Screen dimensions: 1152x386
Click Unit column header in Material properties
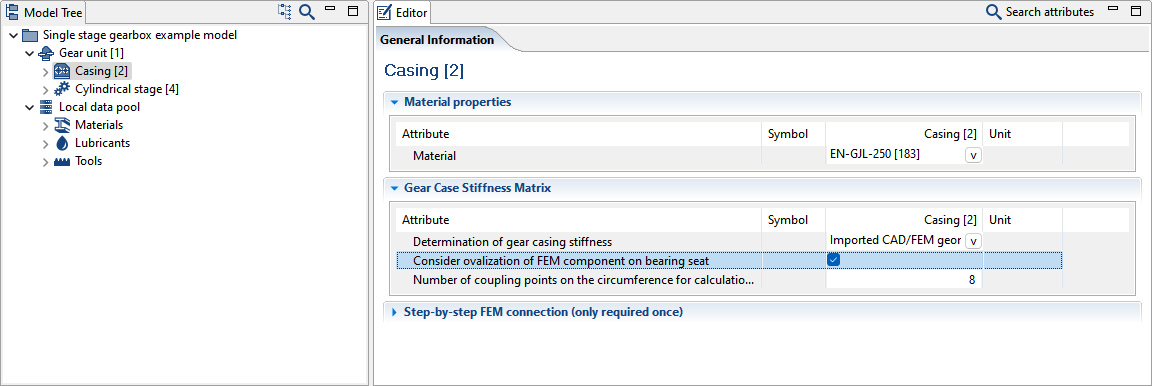click(1000, 134)
